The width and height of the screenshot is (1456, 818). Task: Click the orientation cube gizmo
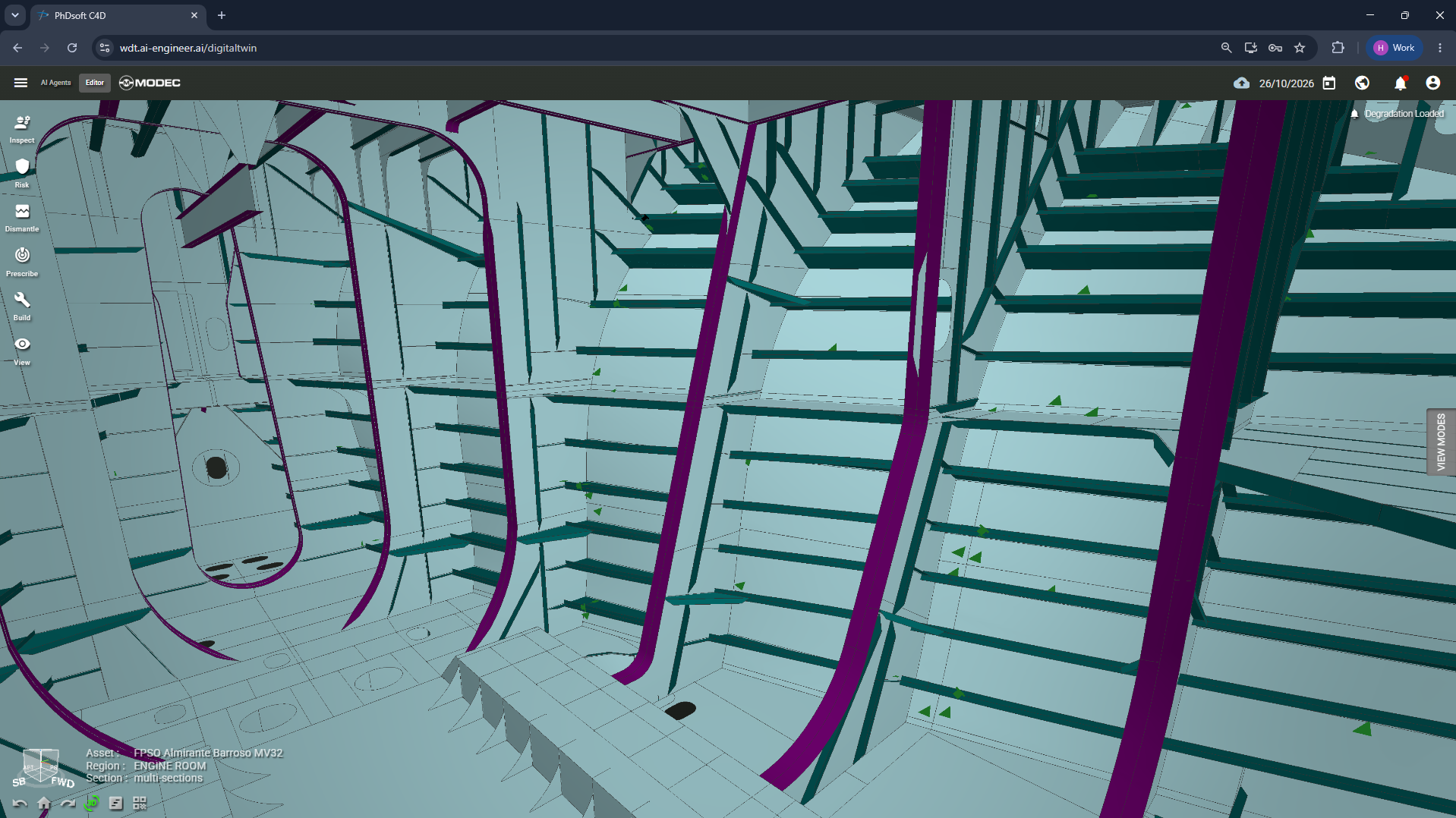point(42,767)
